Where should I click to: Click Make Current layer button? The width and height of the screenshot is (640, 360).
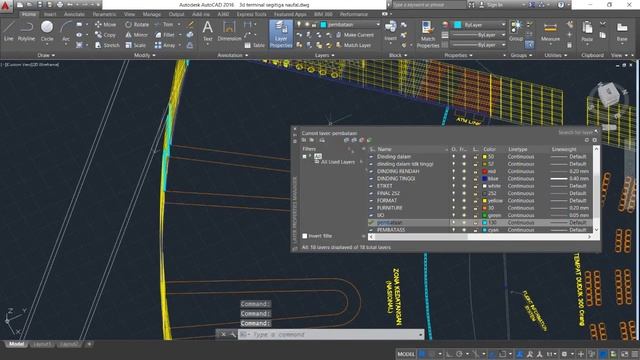click(354, 35)
